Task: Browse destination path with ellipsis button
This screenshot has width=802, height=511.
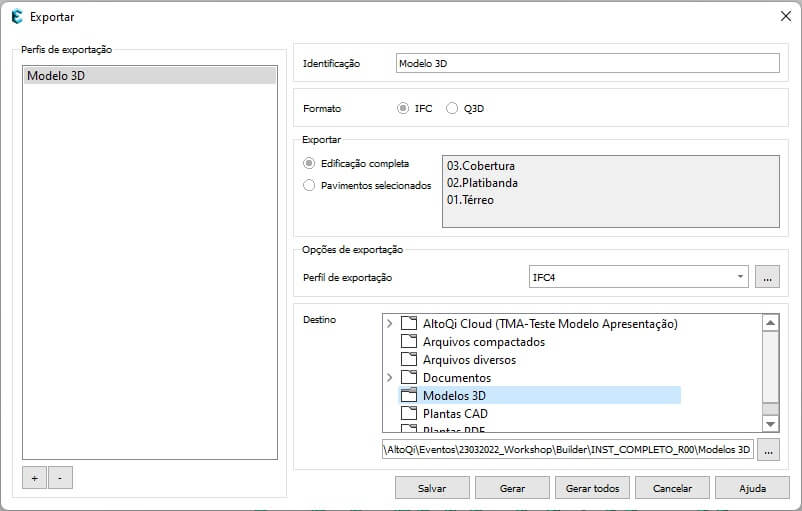Action: [x=768, y=450]
